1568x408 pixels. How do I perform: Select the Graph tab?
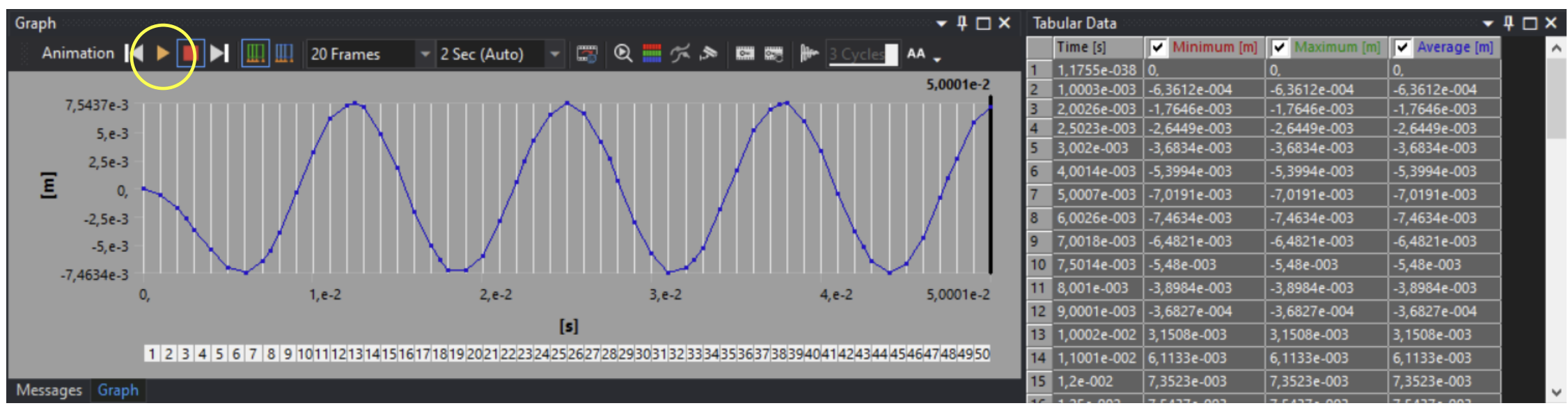118,390
